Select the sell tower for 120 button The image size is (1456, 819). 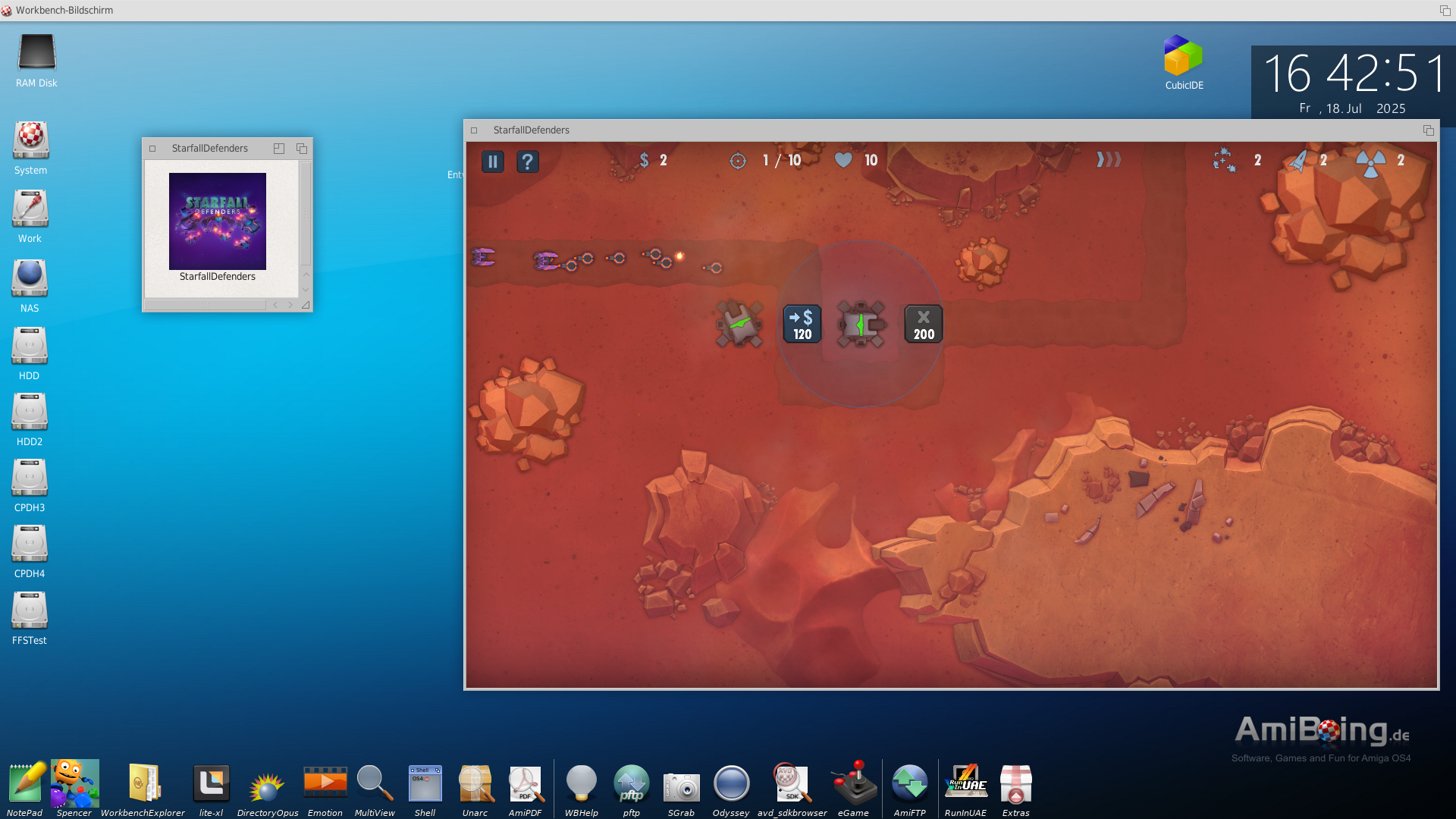pos(802,324)
